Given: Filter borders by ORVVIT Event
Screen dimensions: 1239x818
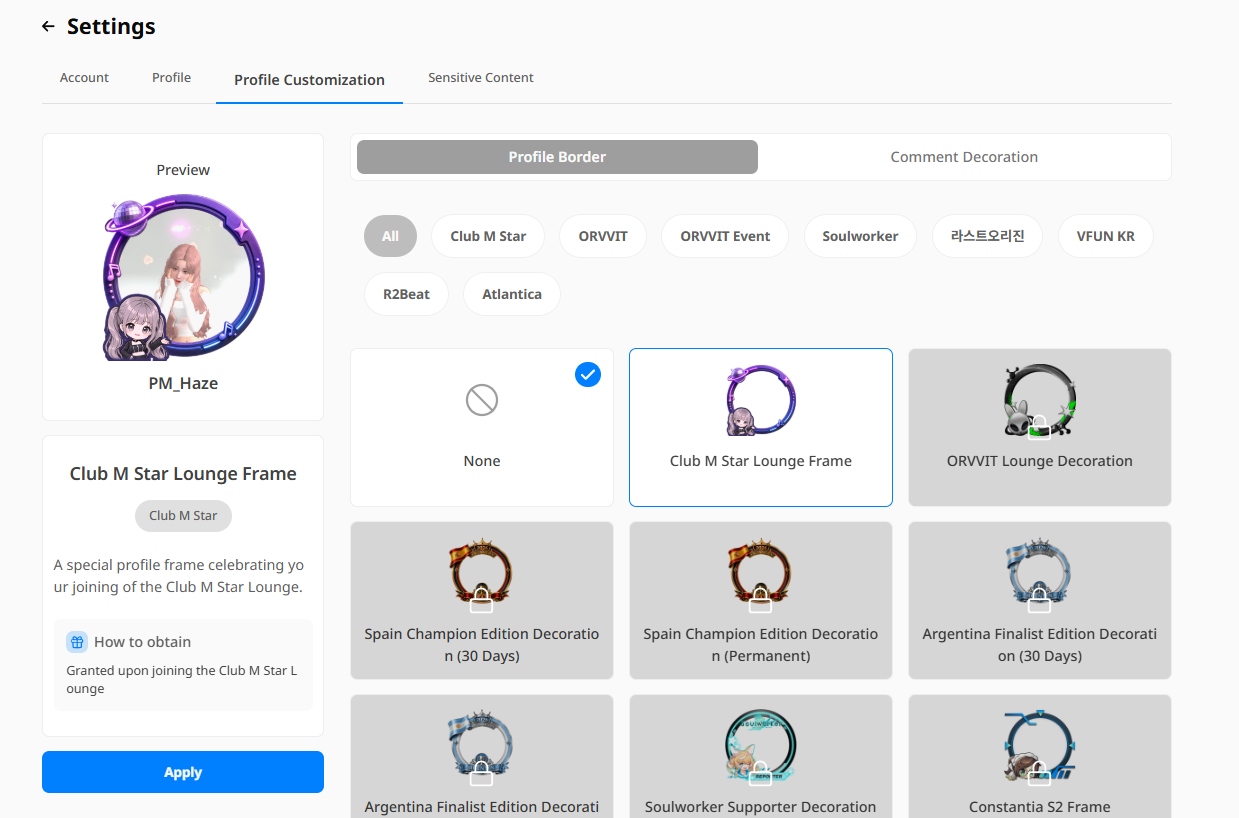Looking at the screenshot, I should coord(725,236).
